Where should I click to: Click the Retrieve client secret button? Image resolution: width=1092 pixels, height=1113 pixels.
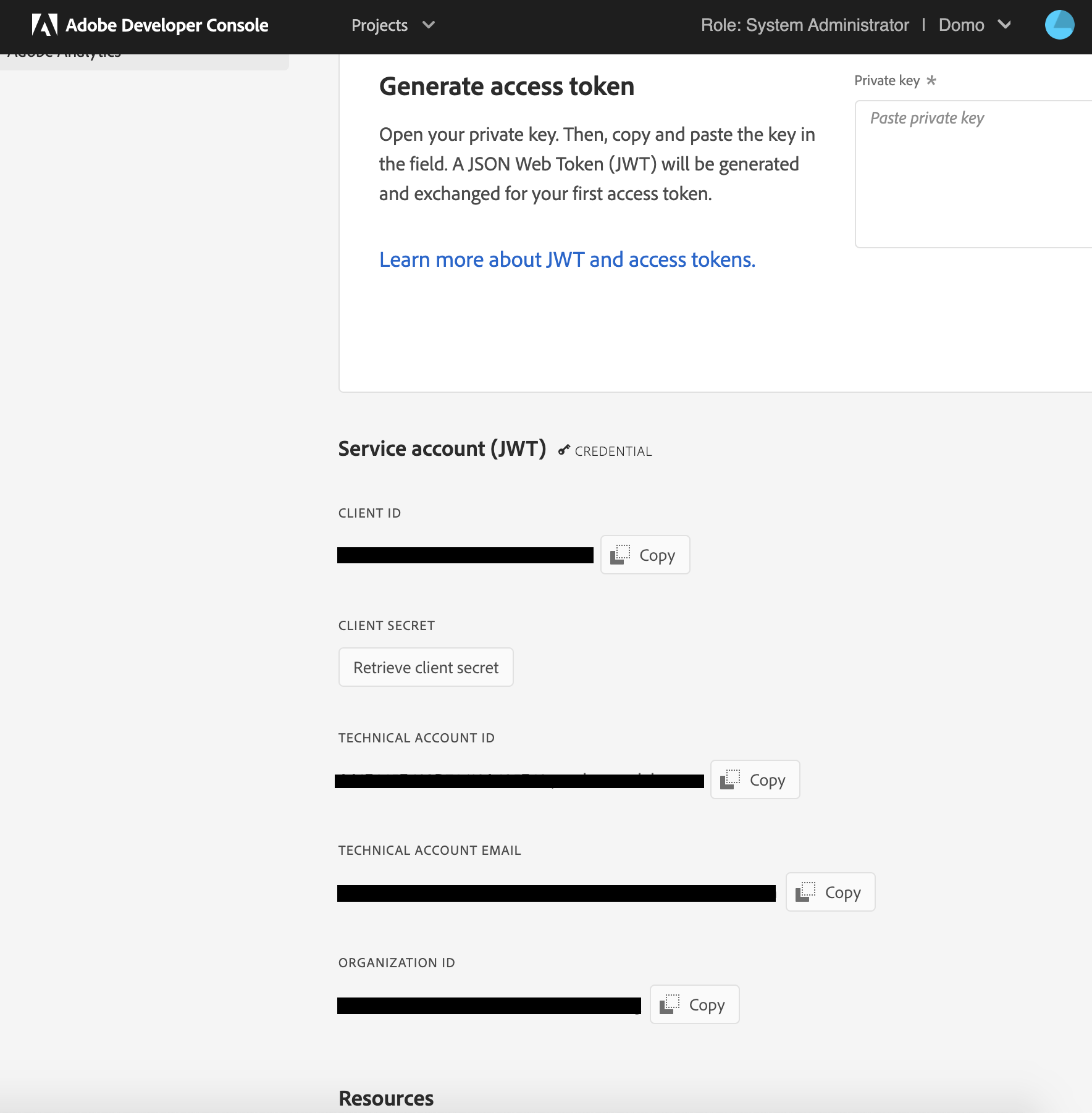point(425,667)
